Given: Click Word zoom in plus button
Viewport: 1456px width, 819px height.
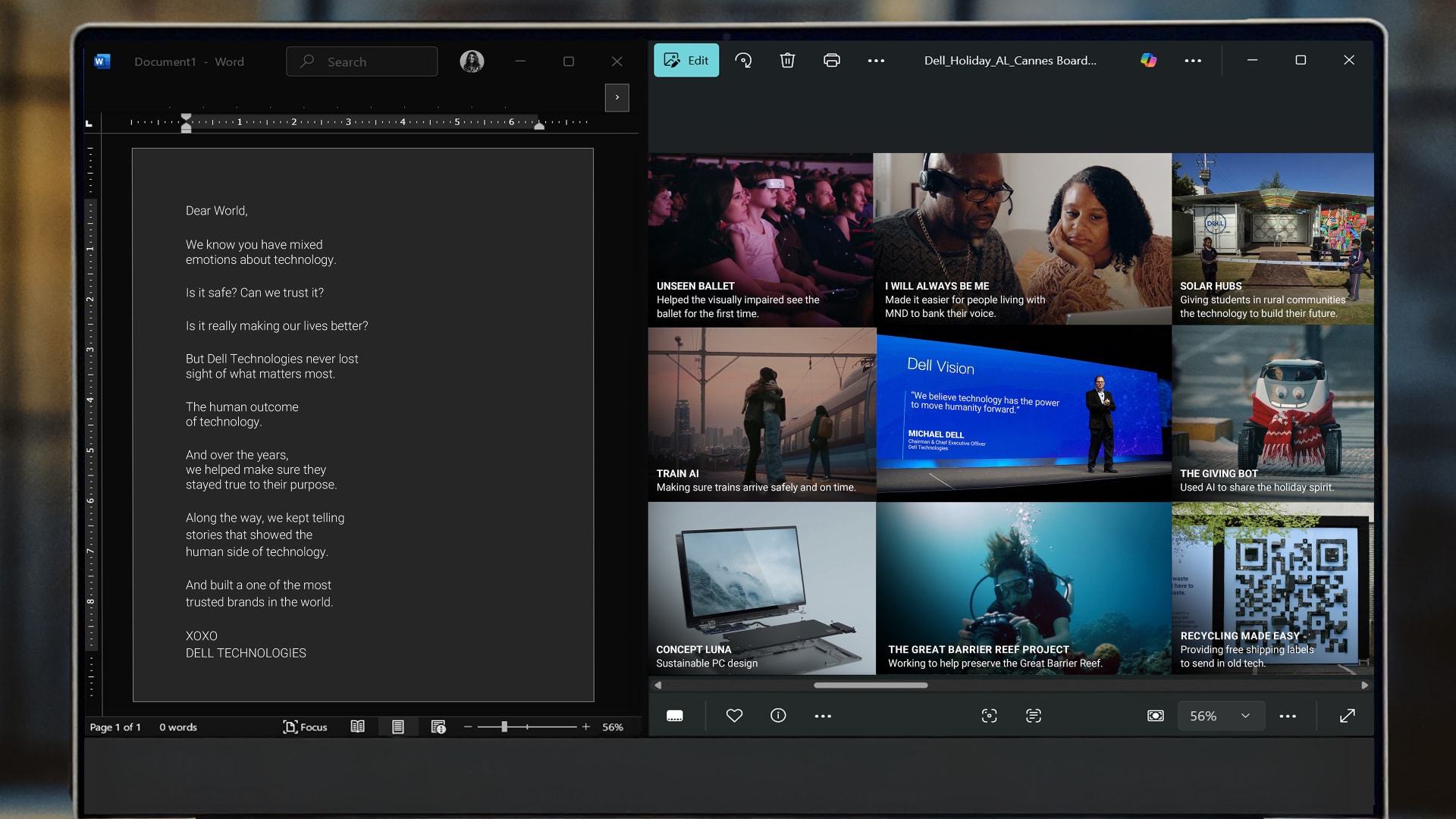Looking at the screenshot, I should tap(586, 727).
